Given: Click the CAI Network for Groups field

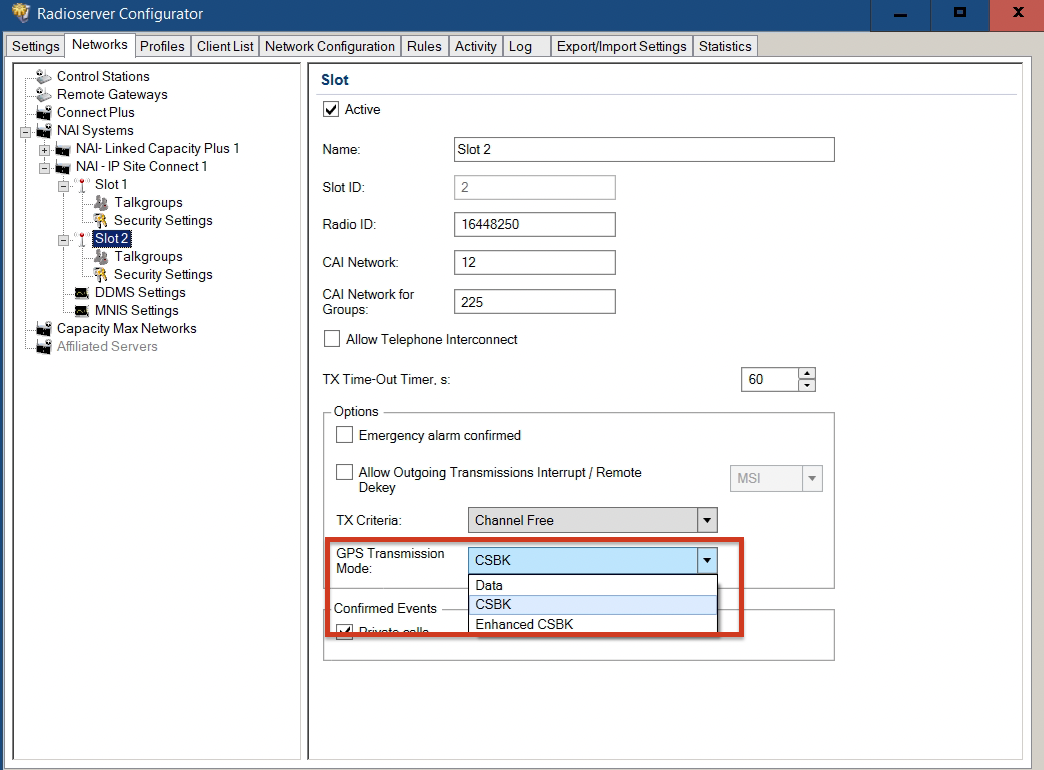Looking at the screenshot, I should (x=535, y=302).
